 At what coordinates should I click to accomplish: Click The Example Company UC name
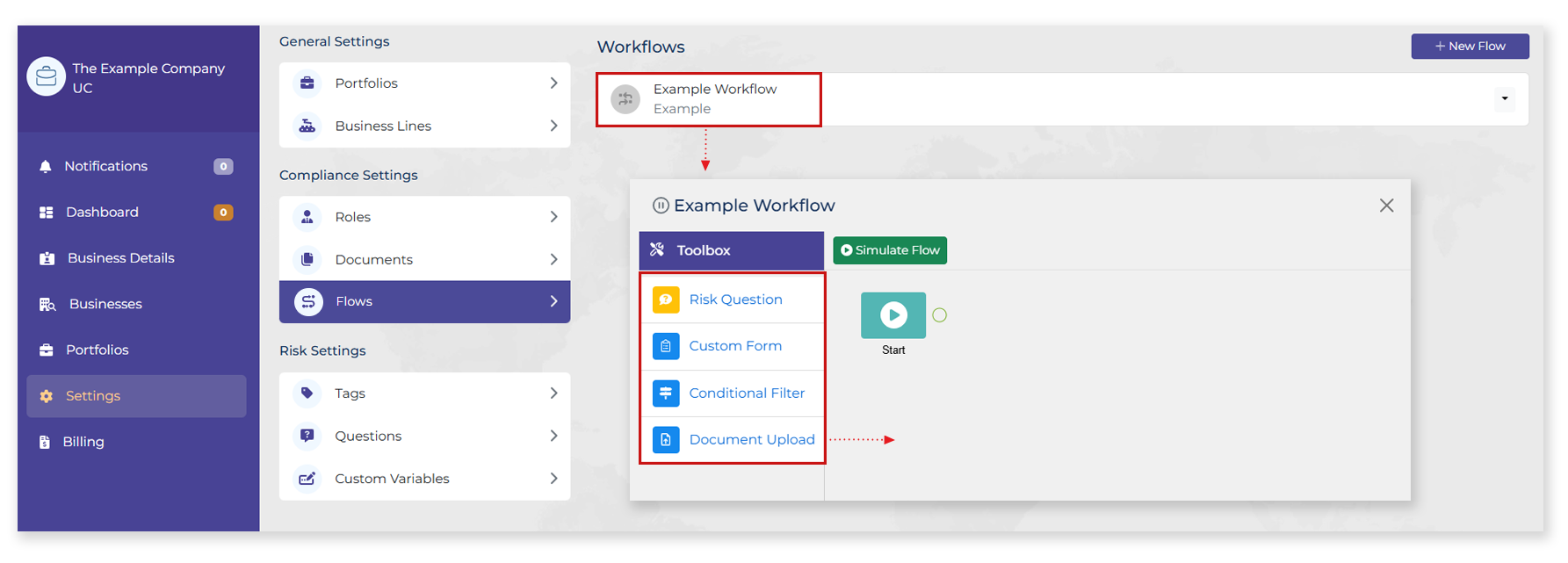pos(148,78)
